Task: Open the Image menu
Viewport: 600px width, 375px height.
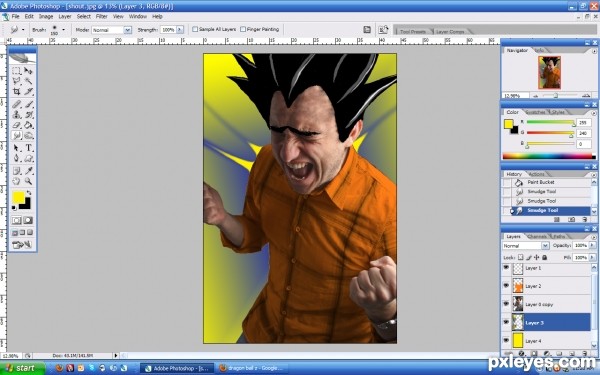Action: (x=46, y=16)
